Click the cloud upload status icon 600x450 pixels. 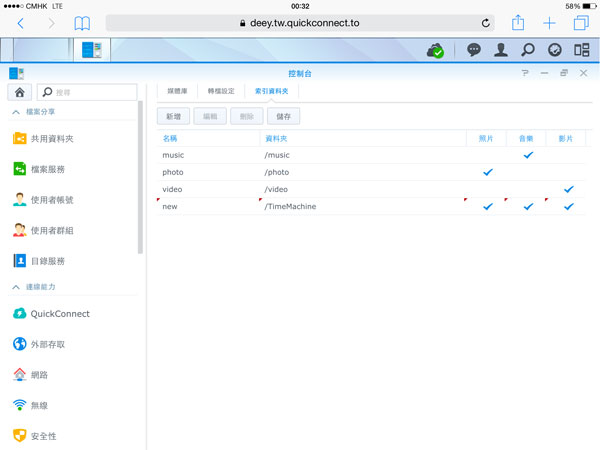point(435,49)
